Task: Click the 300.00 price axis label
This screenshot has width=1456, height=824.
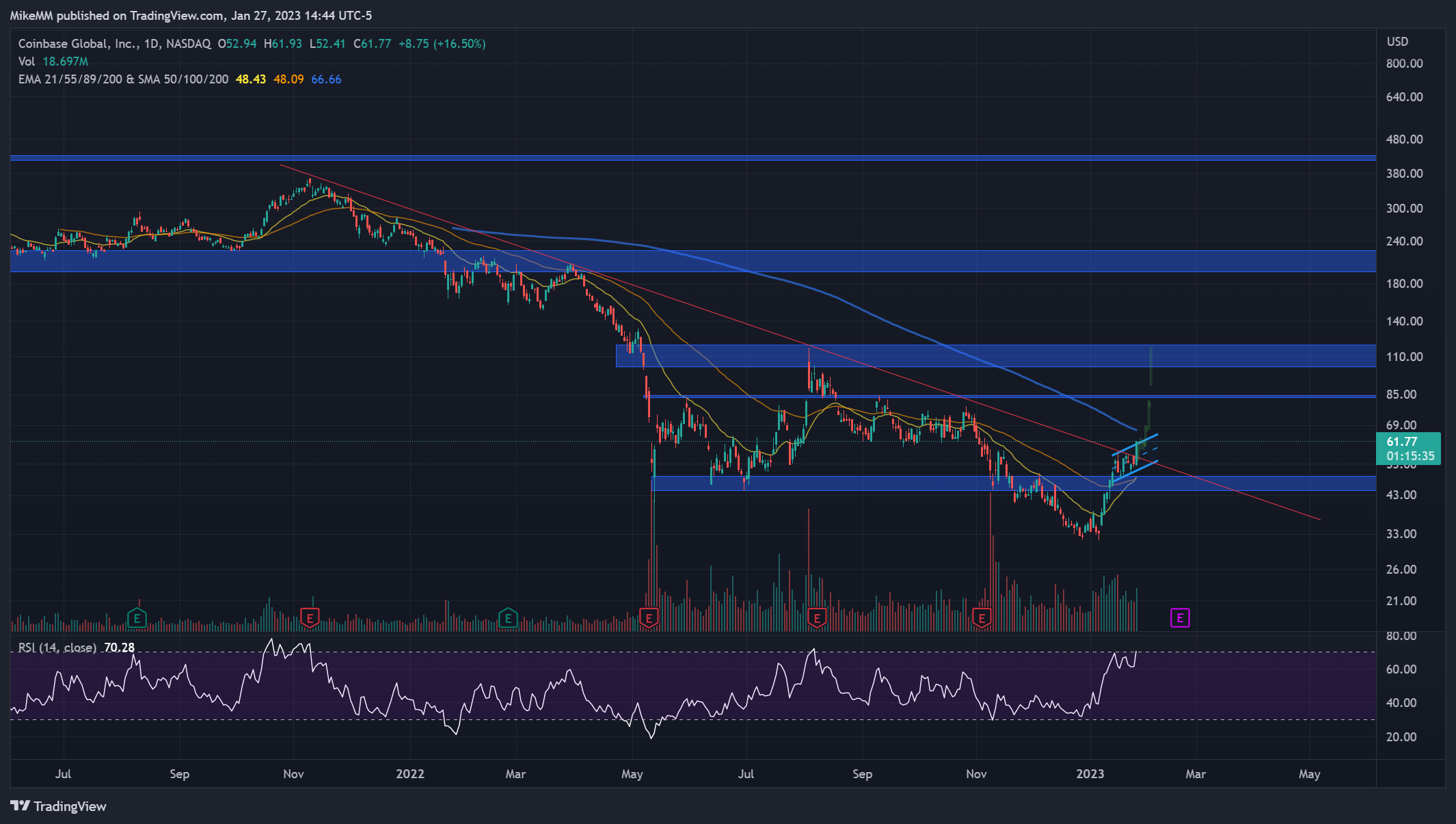Action: pyautogui.click(x=1405, y=209)
